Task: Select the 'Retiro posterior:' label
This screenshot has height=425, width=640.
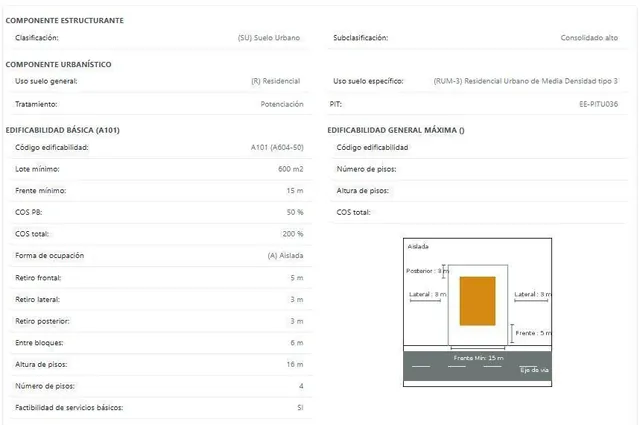Action: [x=42, y=321]
